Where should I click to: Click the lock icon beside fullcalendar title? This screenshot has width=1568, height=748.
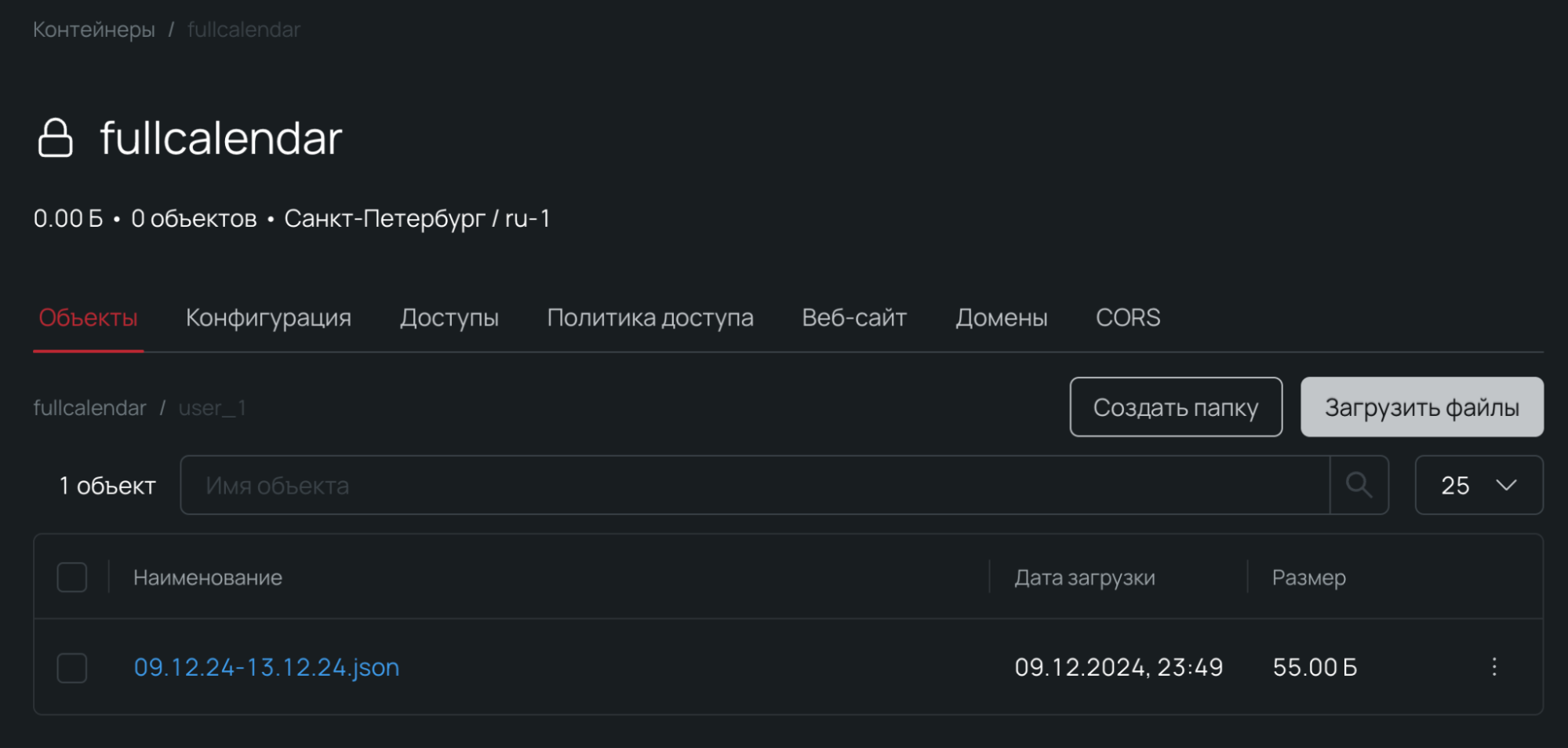click(55, 138)
